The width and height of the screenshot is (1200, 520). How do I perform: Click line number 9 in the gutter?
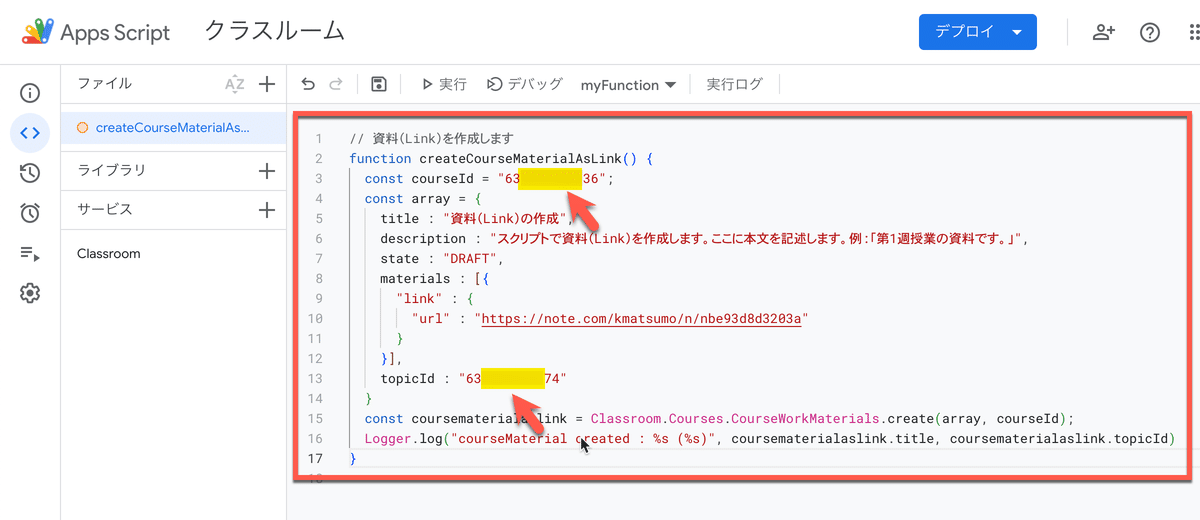(318, 298)
